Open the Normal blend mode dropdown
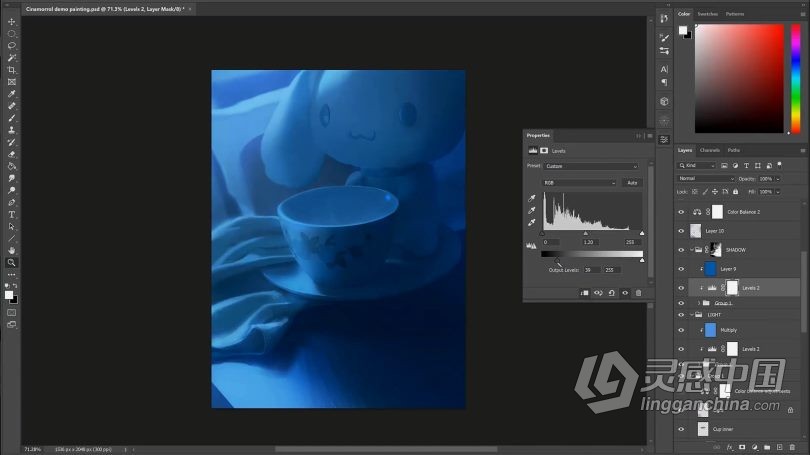This screenshot has height=455, width=810. coord(706,179)
